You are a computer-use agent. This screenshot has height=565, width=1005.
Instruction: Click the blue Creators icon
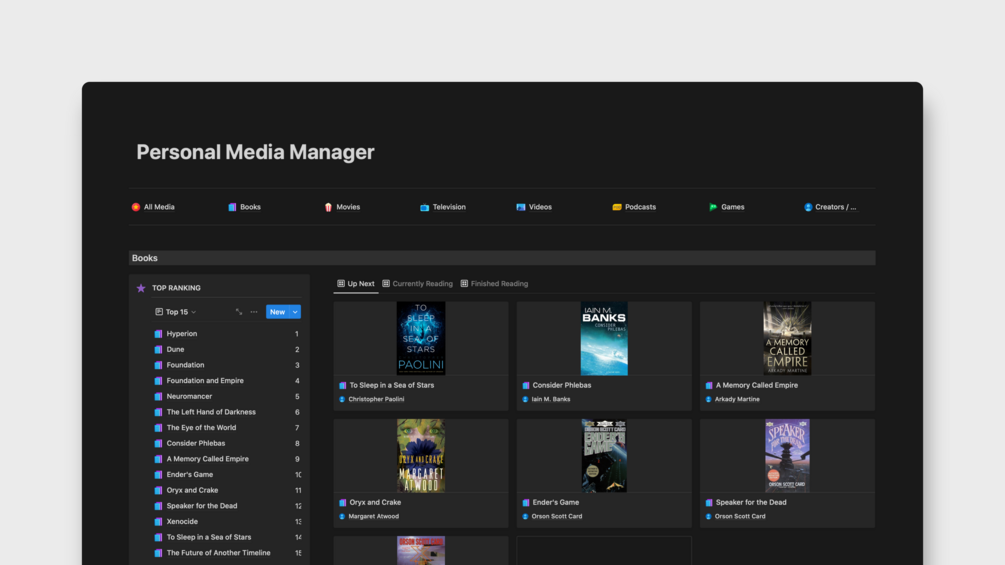pos(808,207)
